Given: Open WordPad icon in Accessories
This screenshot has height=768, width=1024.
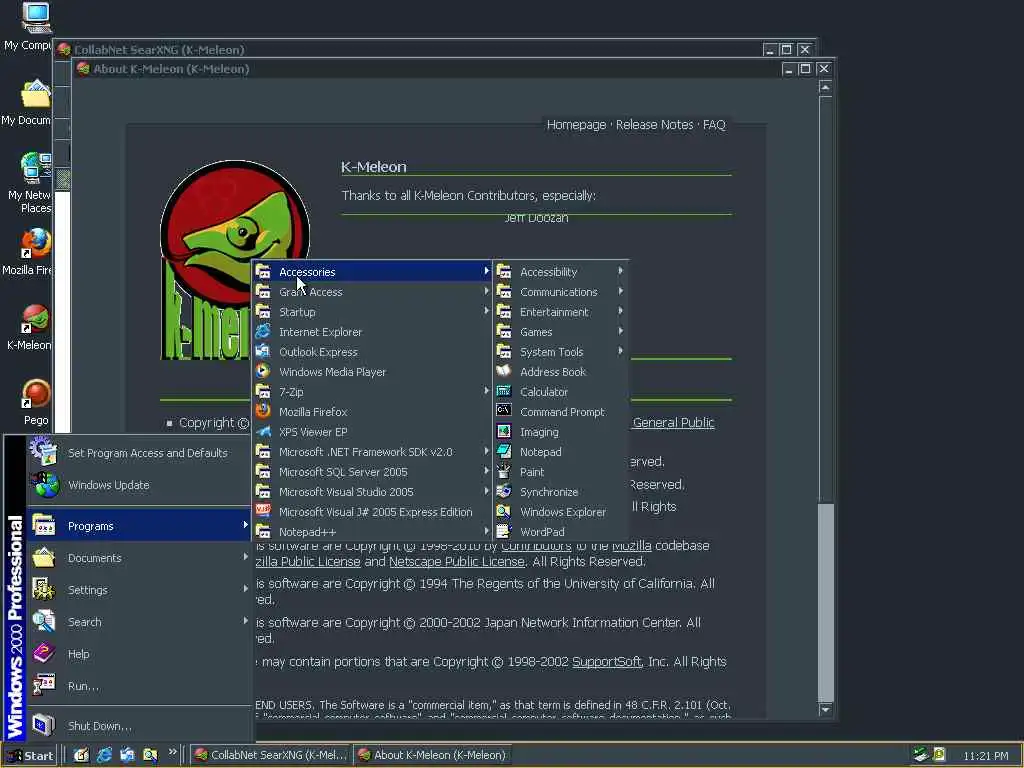Looking at the screenshot, I should [504, 532].
